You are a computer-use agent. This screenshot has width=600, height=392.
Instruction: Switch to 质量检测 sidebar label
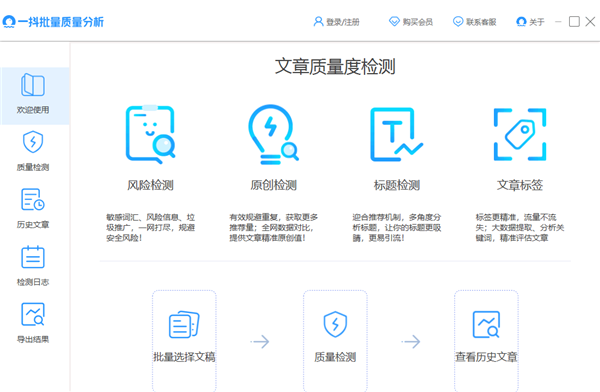point(33,167)
